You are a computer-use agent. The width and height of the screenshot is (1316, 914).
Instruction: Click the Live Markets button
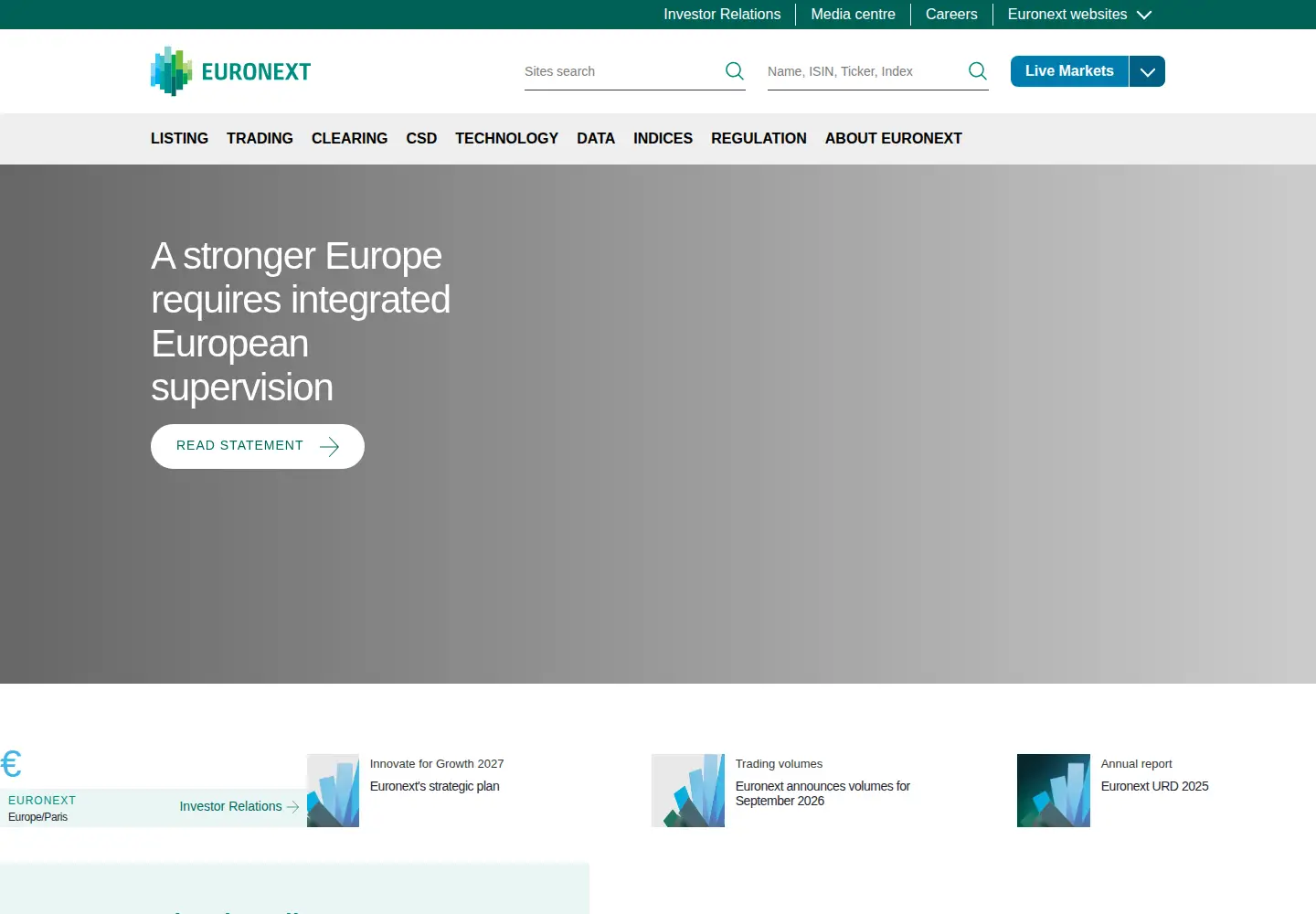tap(1069, 71)
